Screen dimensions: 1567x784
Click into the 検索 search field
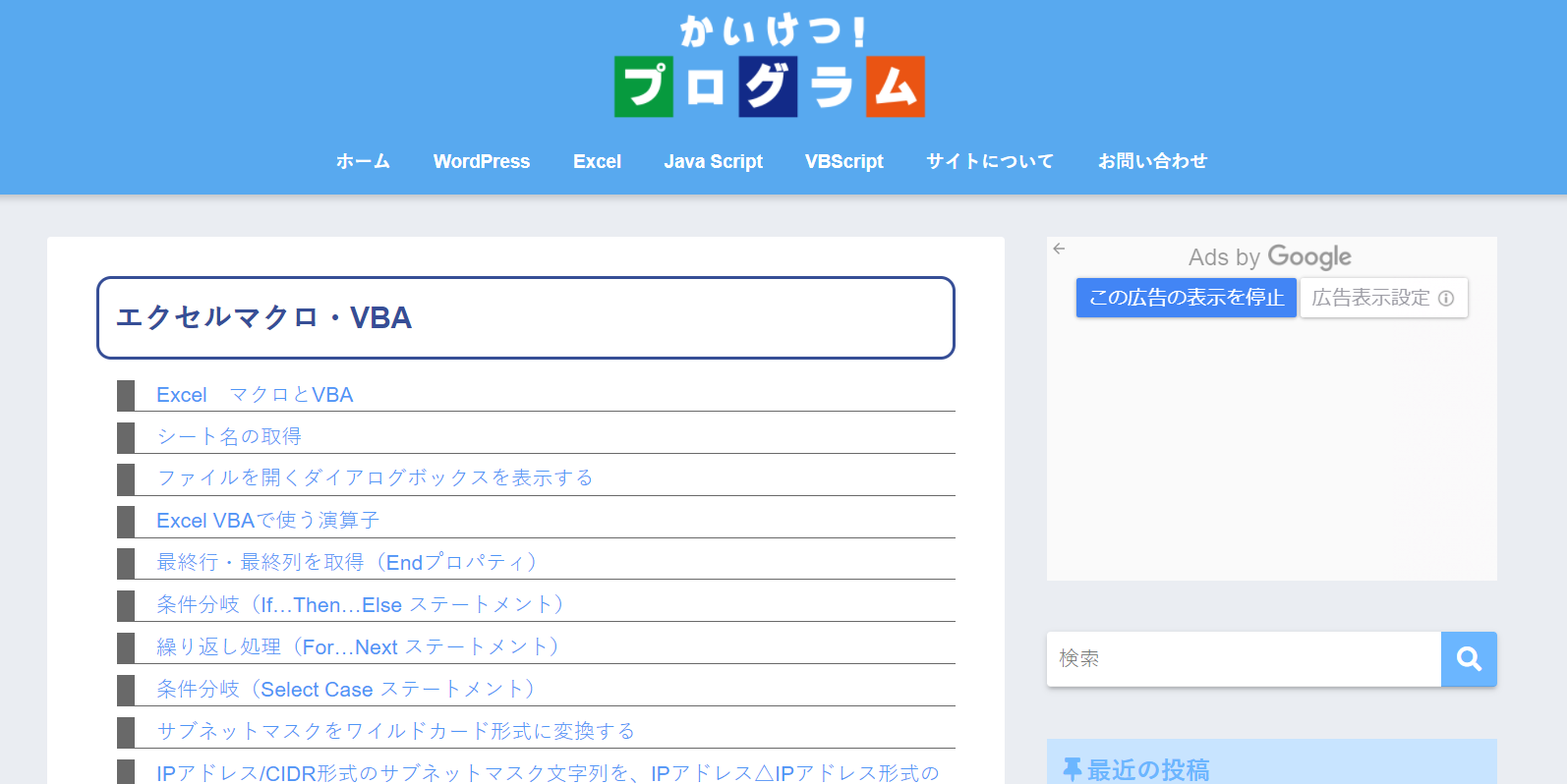(x=1244, y=659)
